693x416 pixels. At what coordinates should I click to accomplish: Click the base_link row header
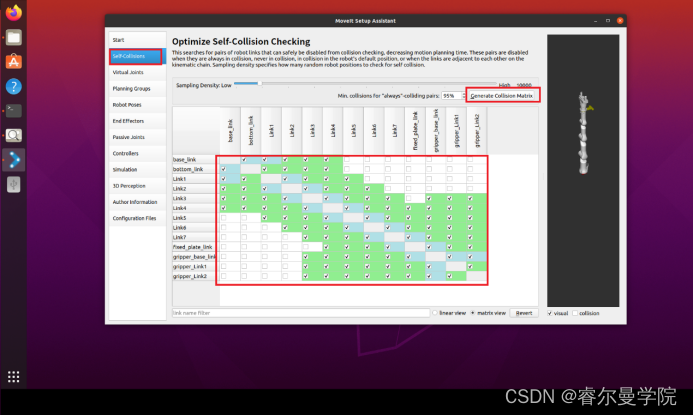coord(196,160)
